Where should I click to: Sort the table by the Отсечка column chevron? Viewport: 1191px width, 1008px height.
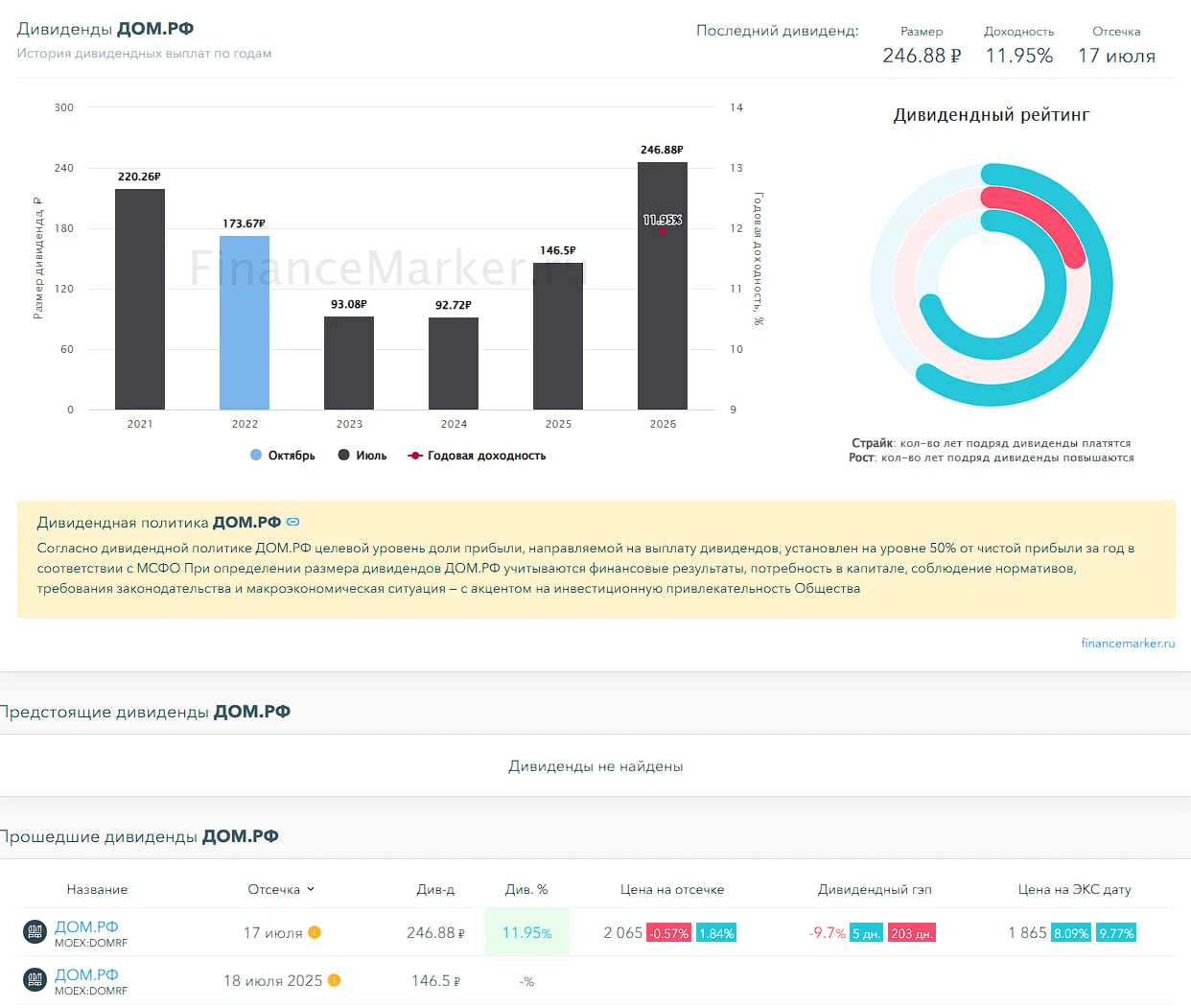tap(311, 889)
